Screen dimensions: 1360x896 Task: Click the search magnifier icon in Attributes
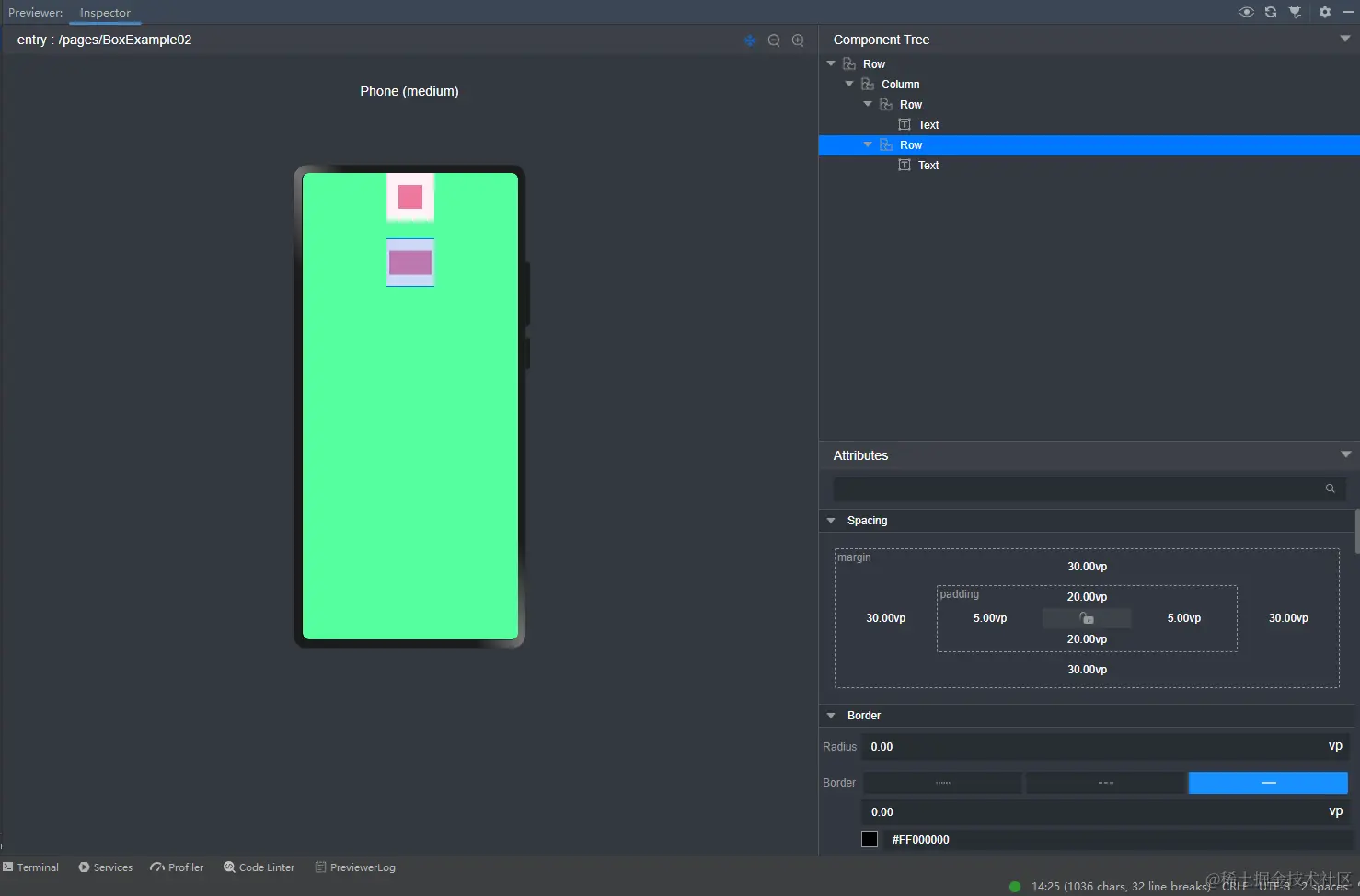pos(1330,488)
